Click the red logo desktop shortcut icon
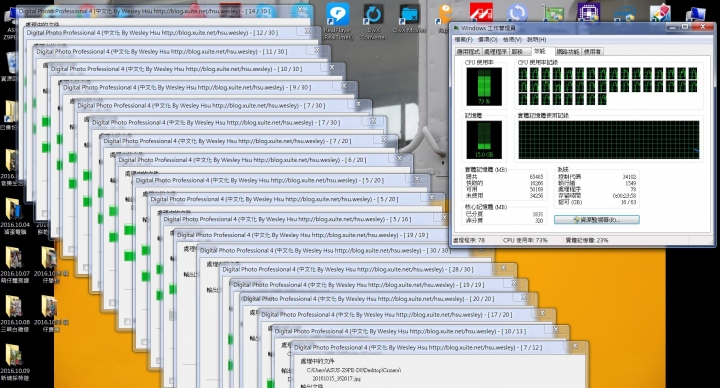The width and height of the screenshot is (720, 388). [481, 12]
